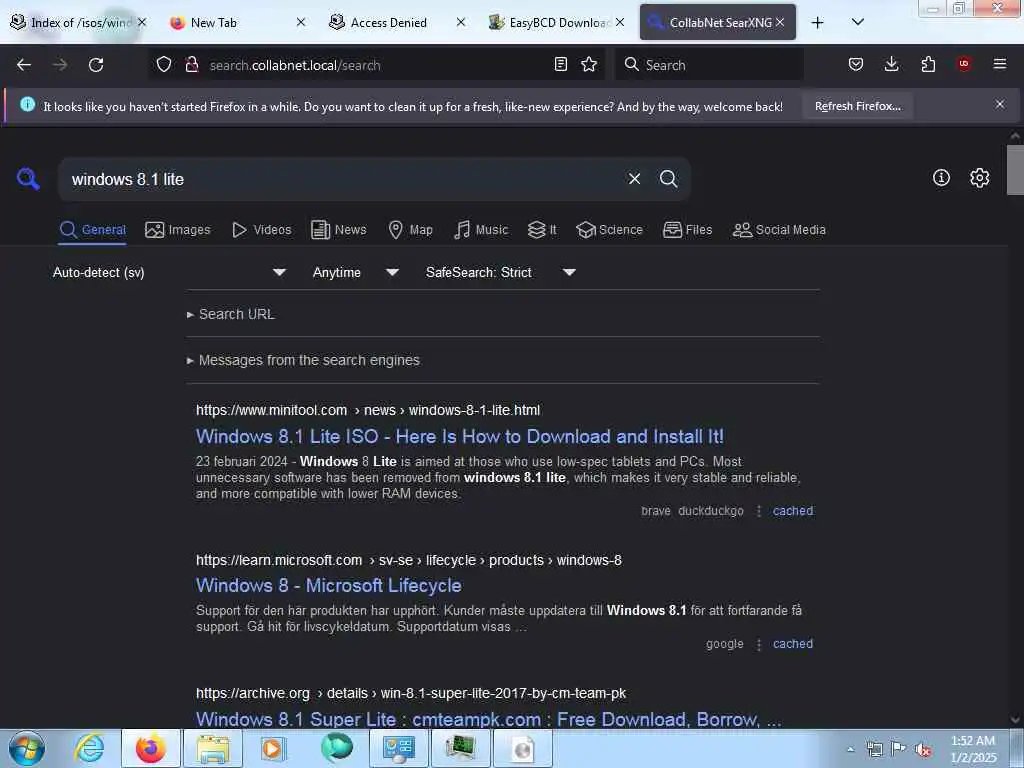The image size is (1024, 768).
Task: Launch Internet Explorer from the taskbar
Action: 89,748
